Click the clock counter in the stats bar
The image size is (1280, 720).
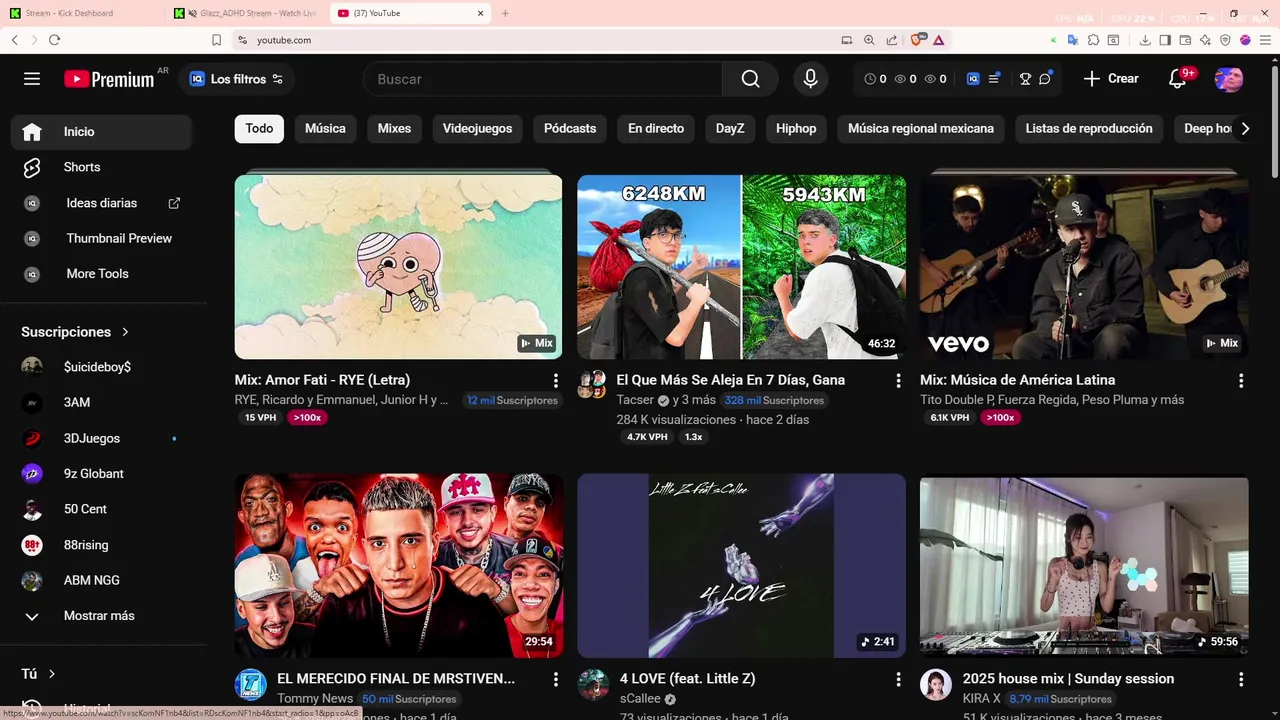[x=875, y=79]
